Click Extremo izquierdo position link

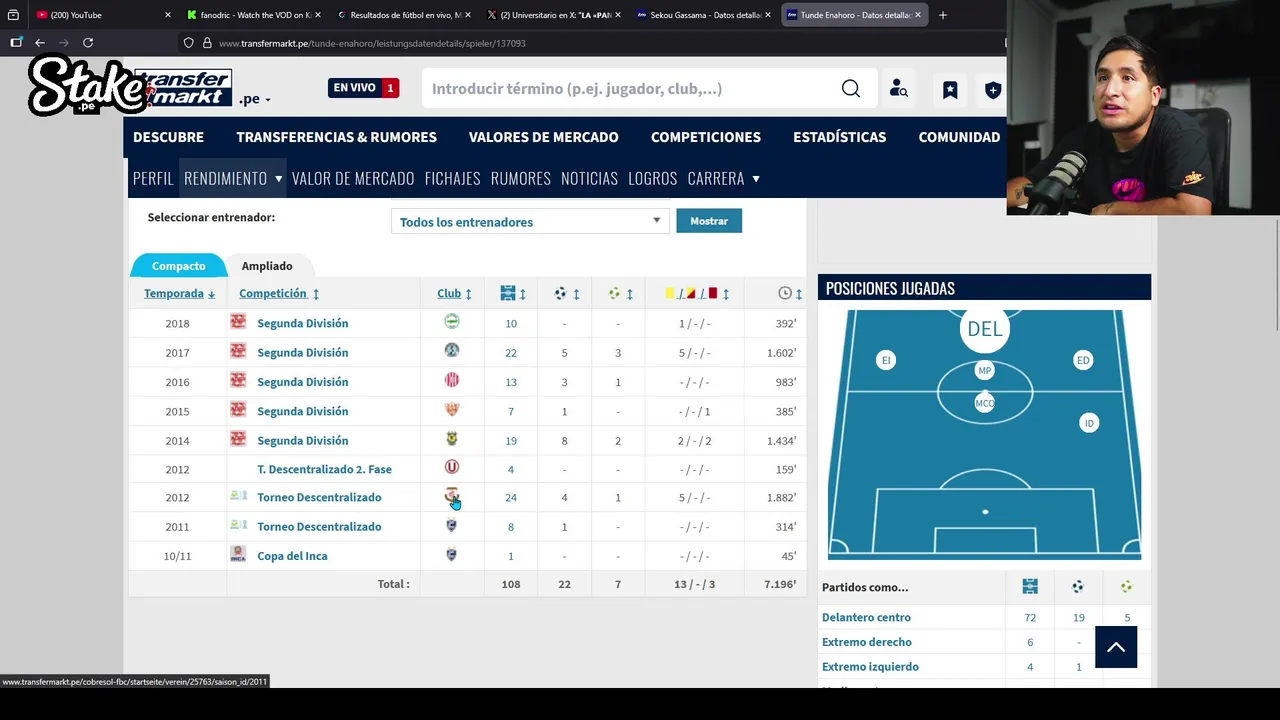[870, 666]
